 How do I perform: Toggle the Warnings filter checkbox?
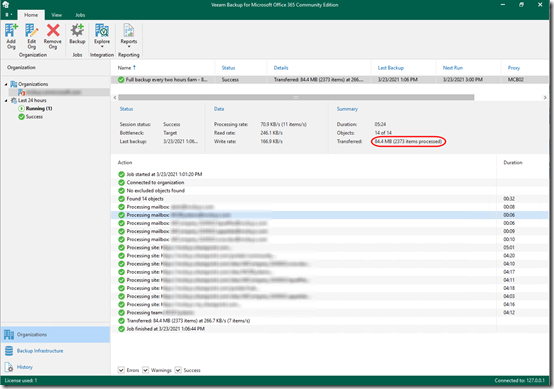coord(146,370)
